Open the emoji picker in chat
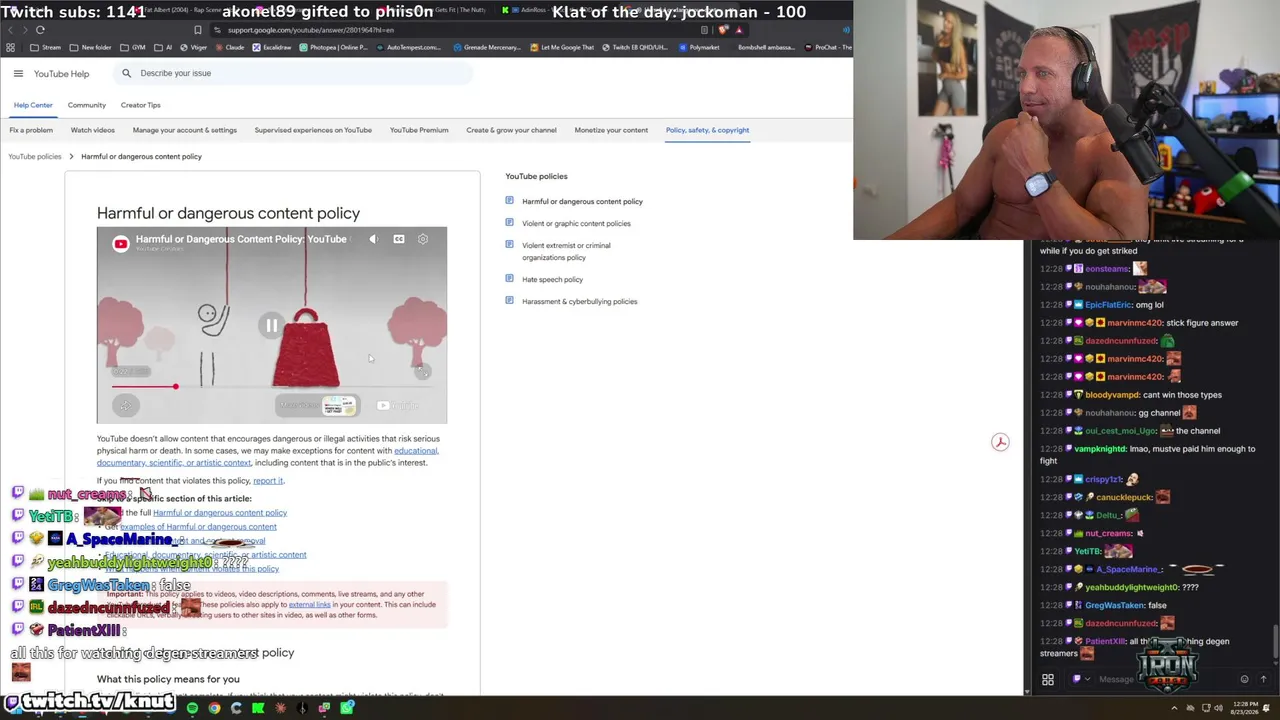 pyautogui.click(x=1244, y=680)
